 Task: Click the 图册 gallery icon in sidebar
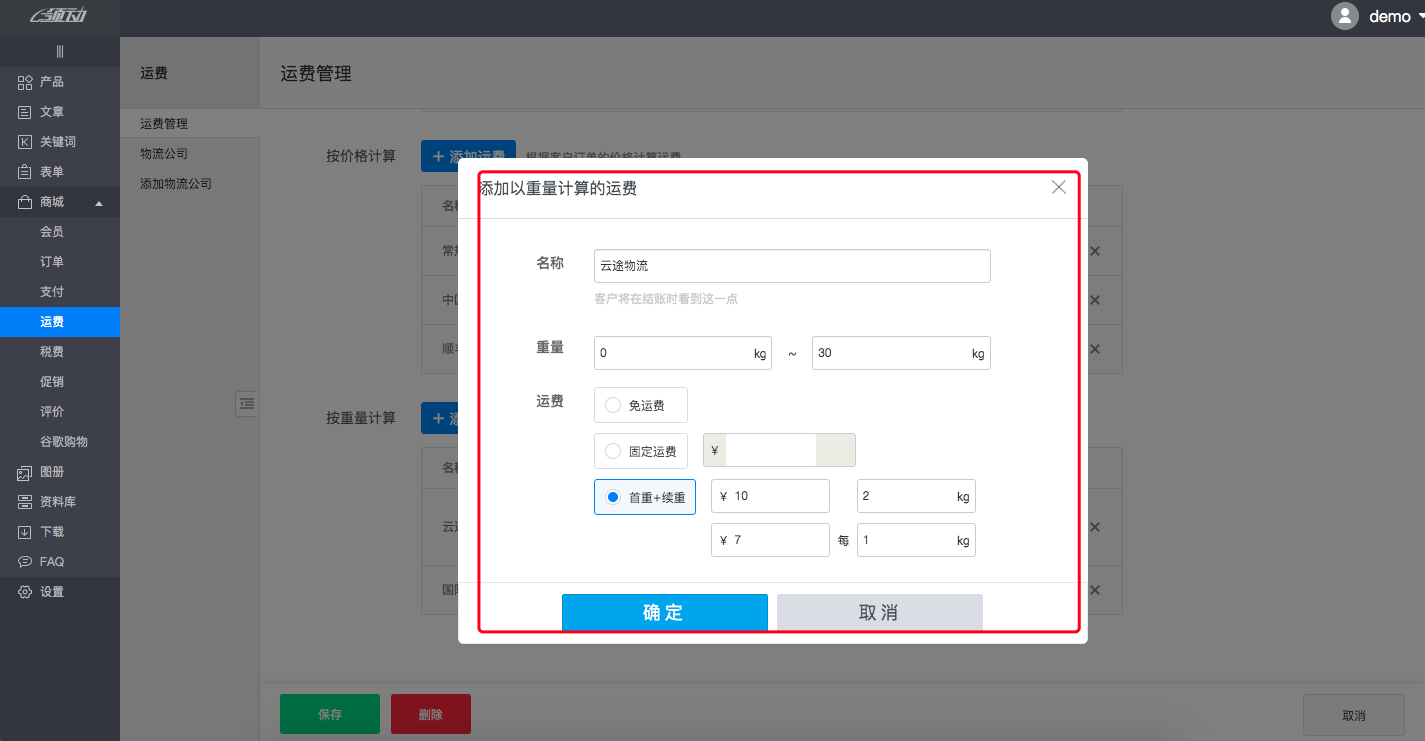[x=26, y=472]
